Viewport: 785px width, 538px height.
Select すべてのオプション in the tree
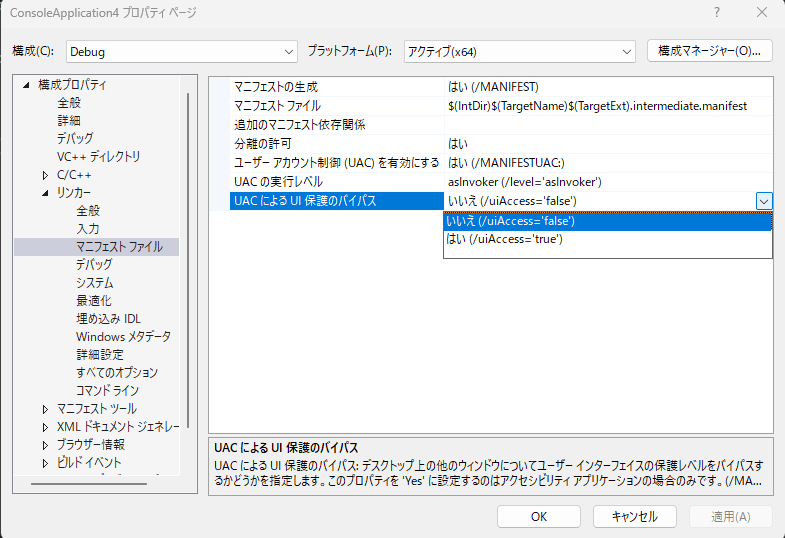pos(117,373)
